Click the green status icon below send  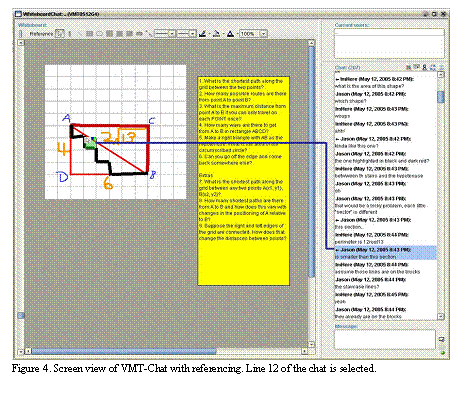point(442,352)
